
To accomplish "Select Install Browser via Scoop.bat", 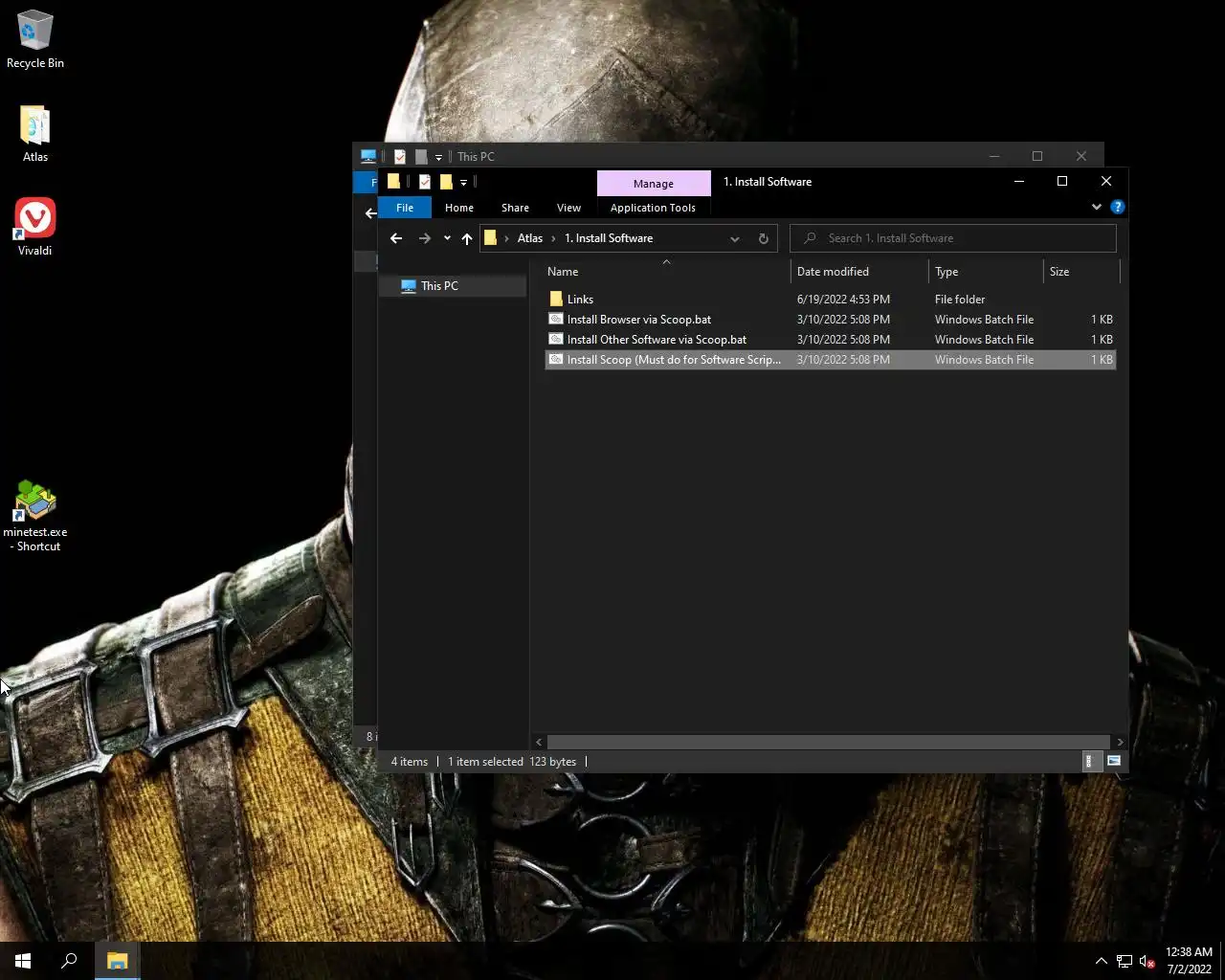I will pyautogui.click(x=830, y=319).
